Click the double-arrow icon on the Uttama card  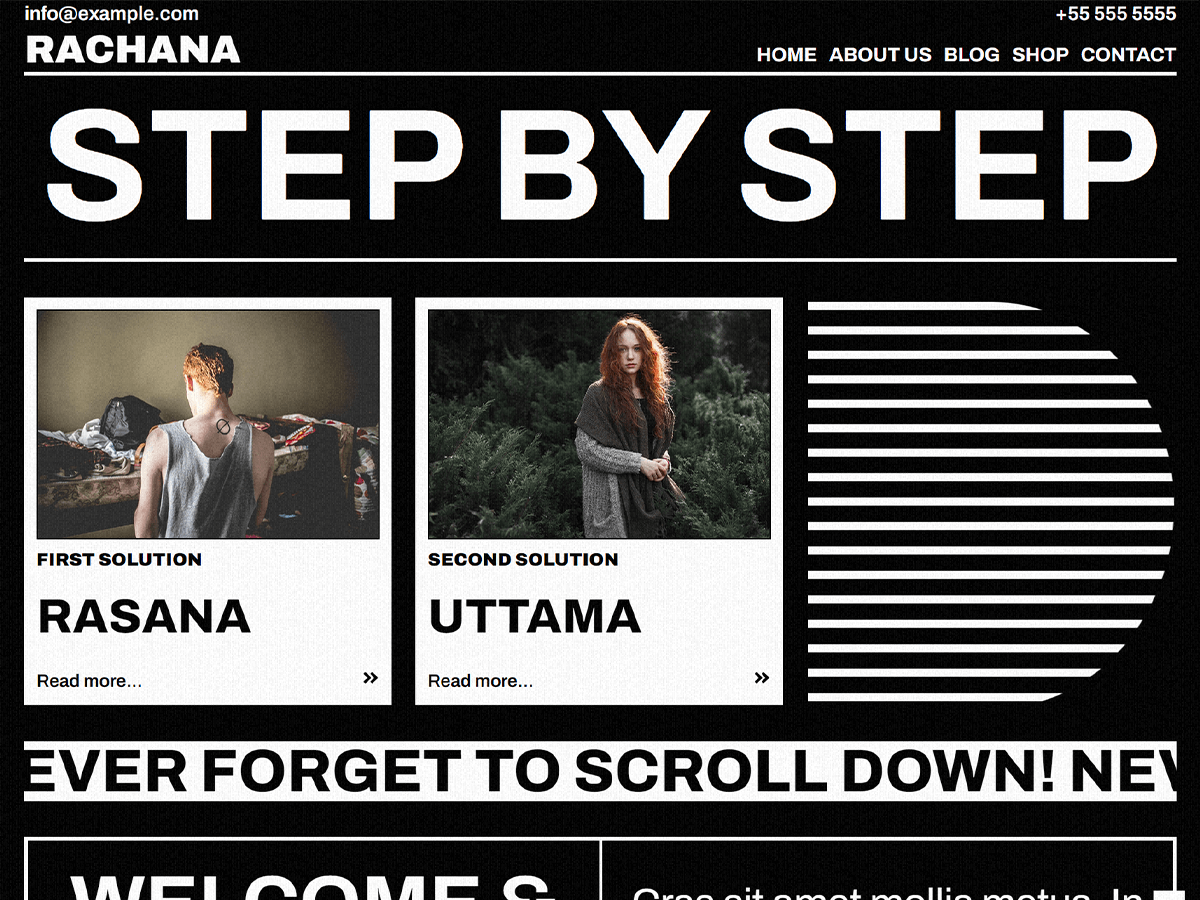[x=761, y=678]
